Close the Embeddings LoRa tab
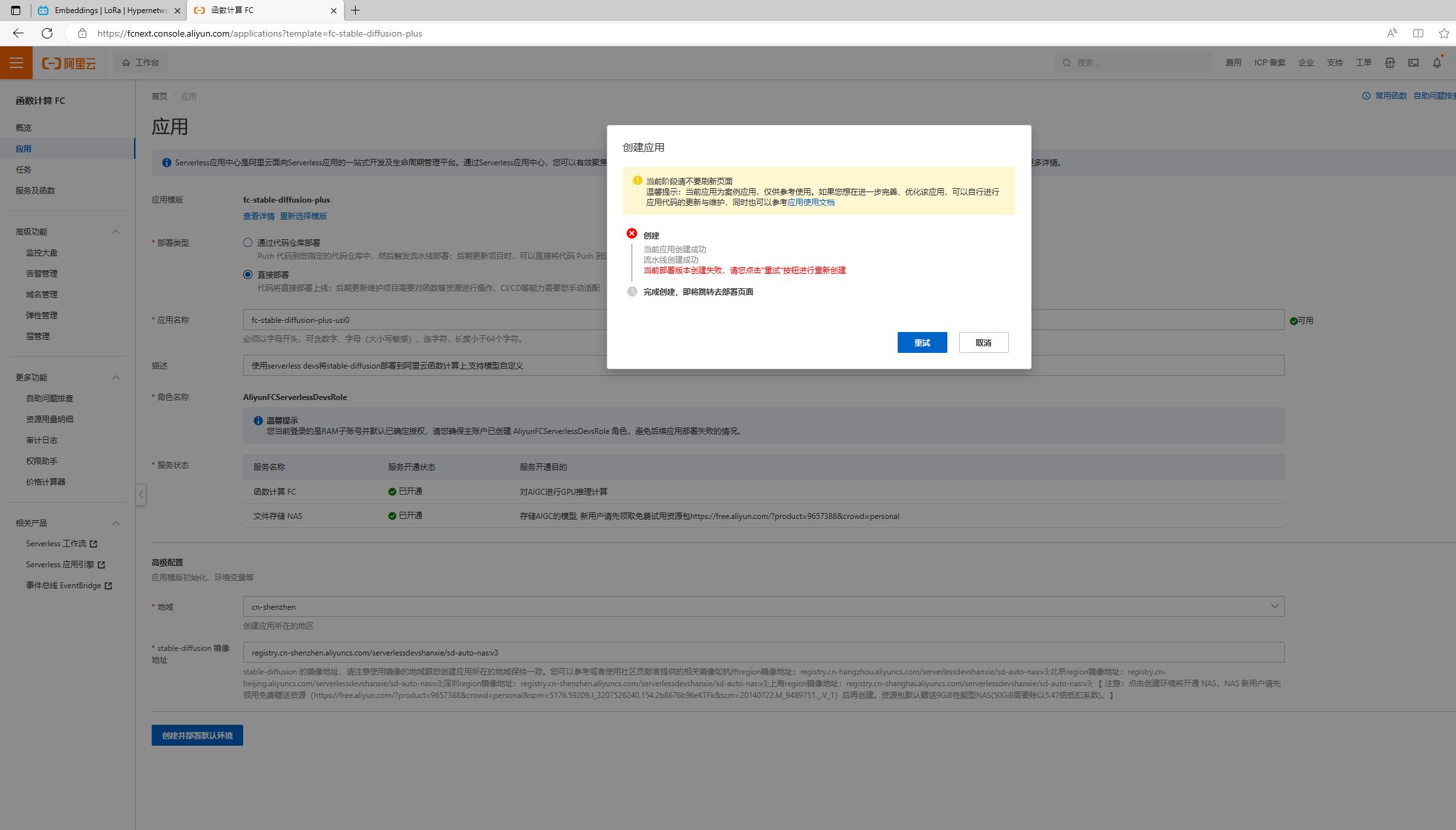Screen dimensions: 1456x830 (x=177, y=10)
